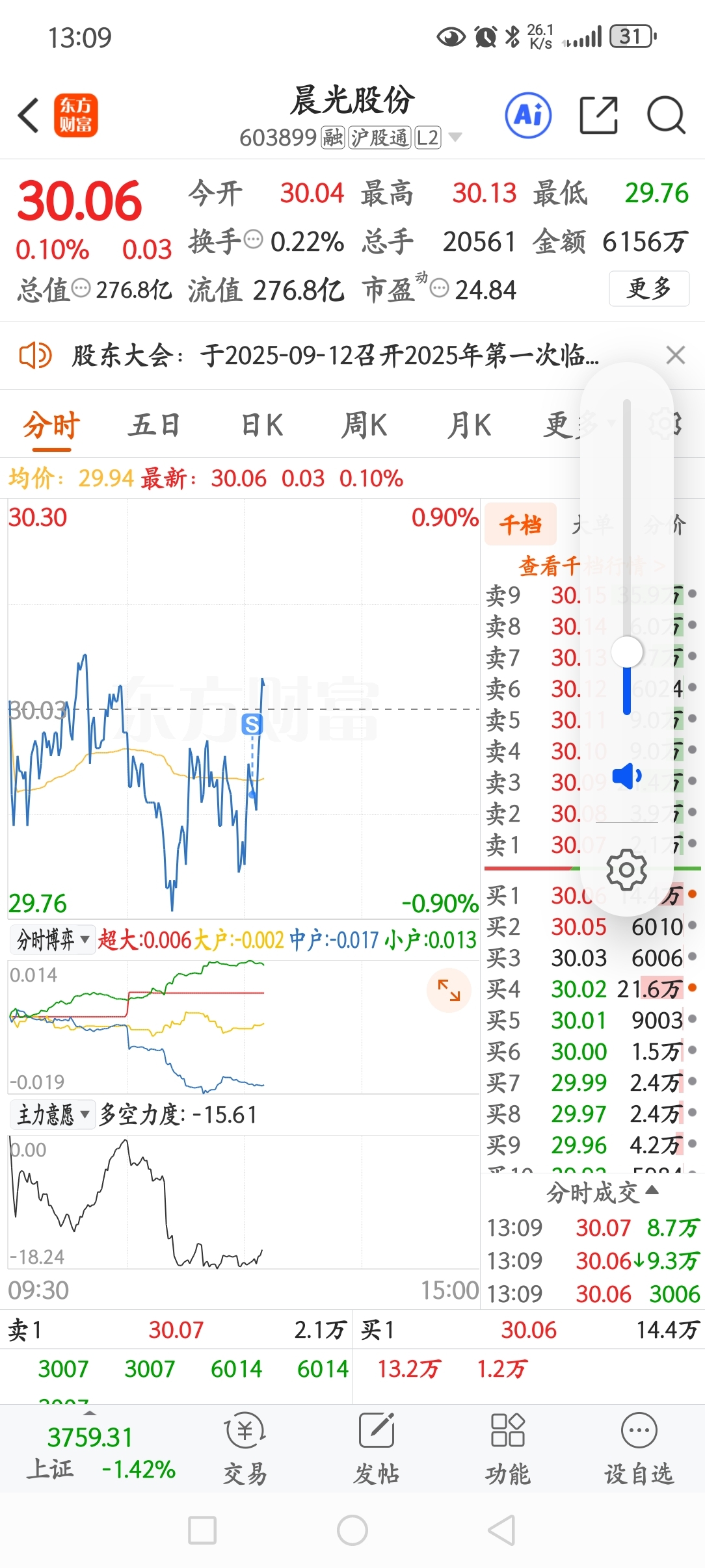705x1568 pixels.
Task: Switch to the 周K tab
Action: click(364, 425)
